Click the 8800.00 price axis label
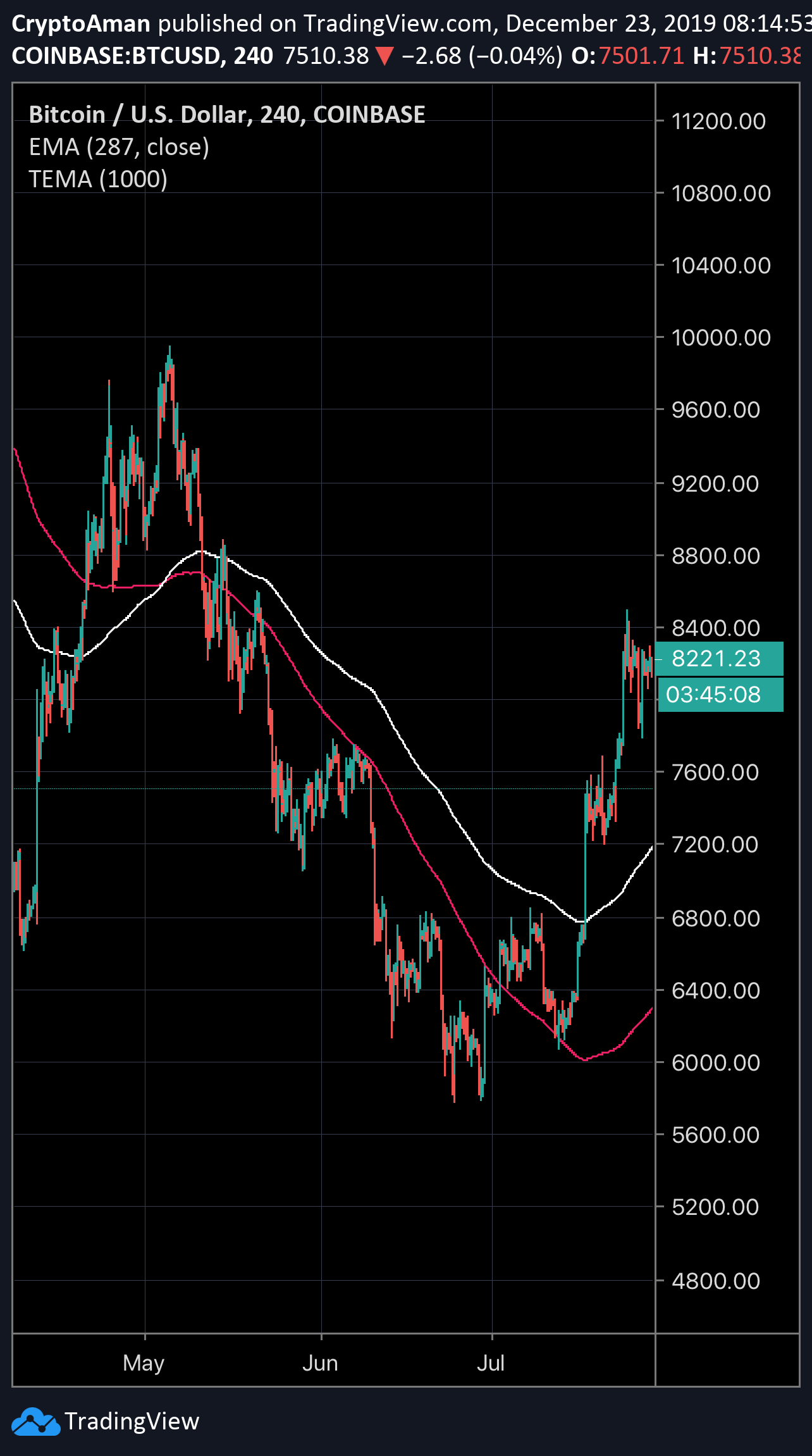812x1456 pixels. click(x=715, y=556)
